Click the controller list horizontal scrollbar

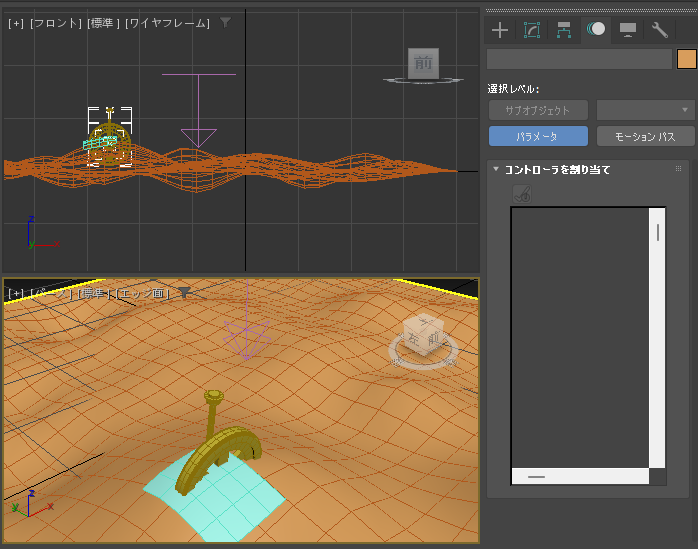pyautogui.click(x=580, y=476)
